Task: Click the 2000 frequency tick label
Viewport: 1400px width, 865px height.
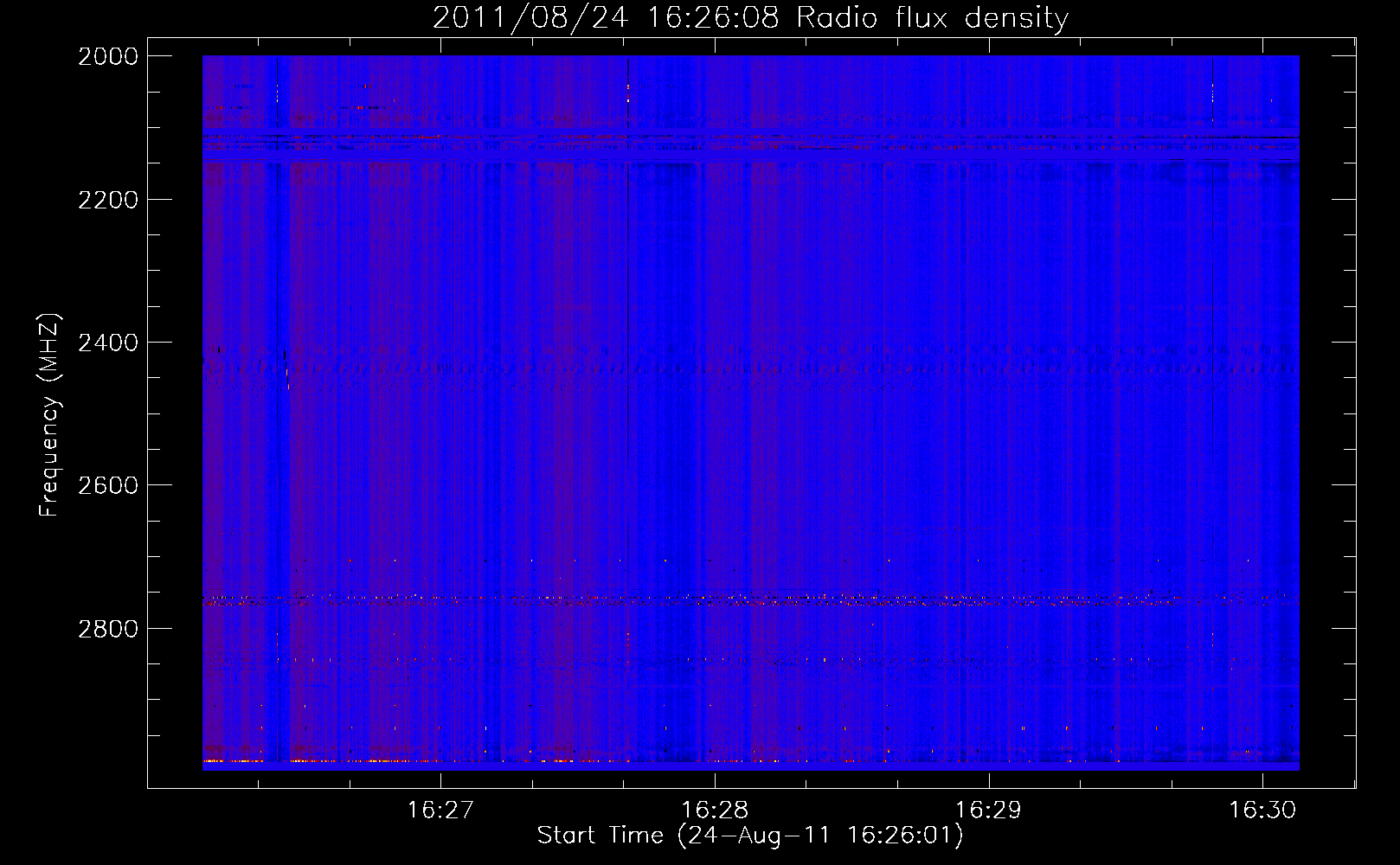Action: tap(108, 56)
